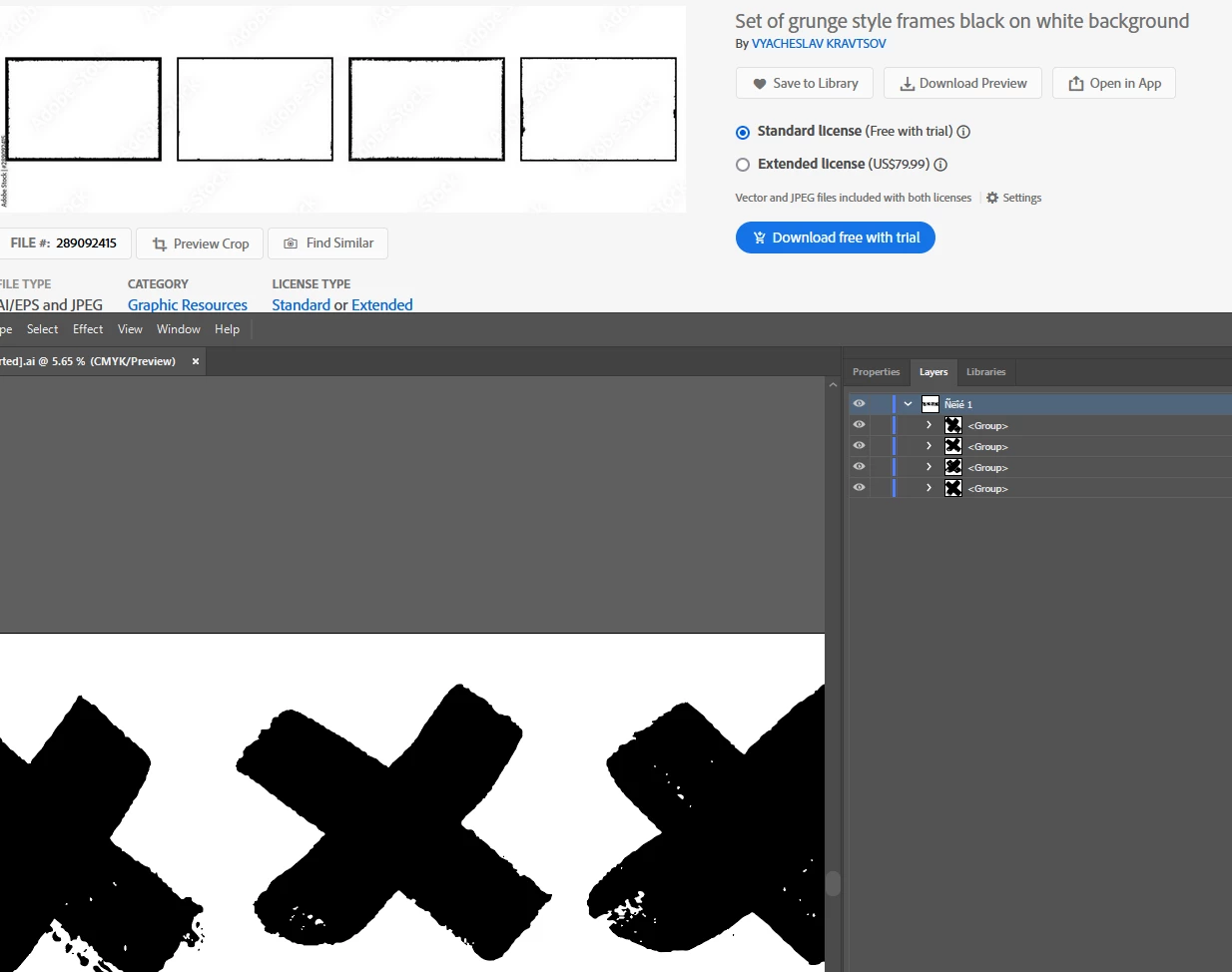Click the canvas vertical scrollbar thumb

click(x=834, y=883)
